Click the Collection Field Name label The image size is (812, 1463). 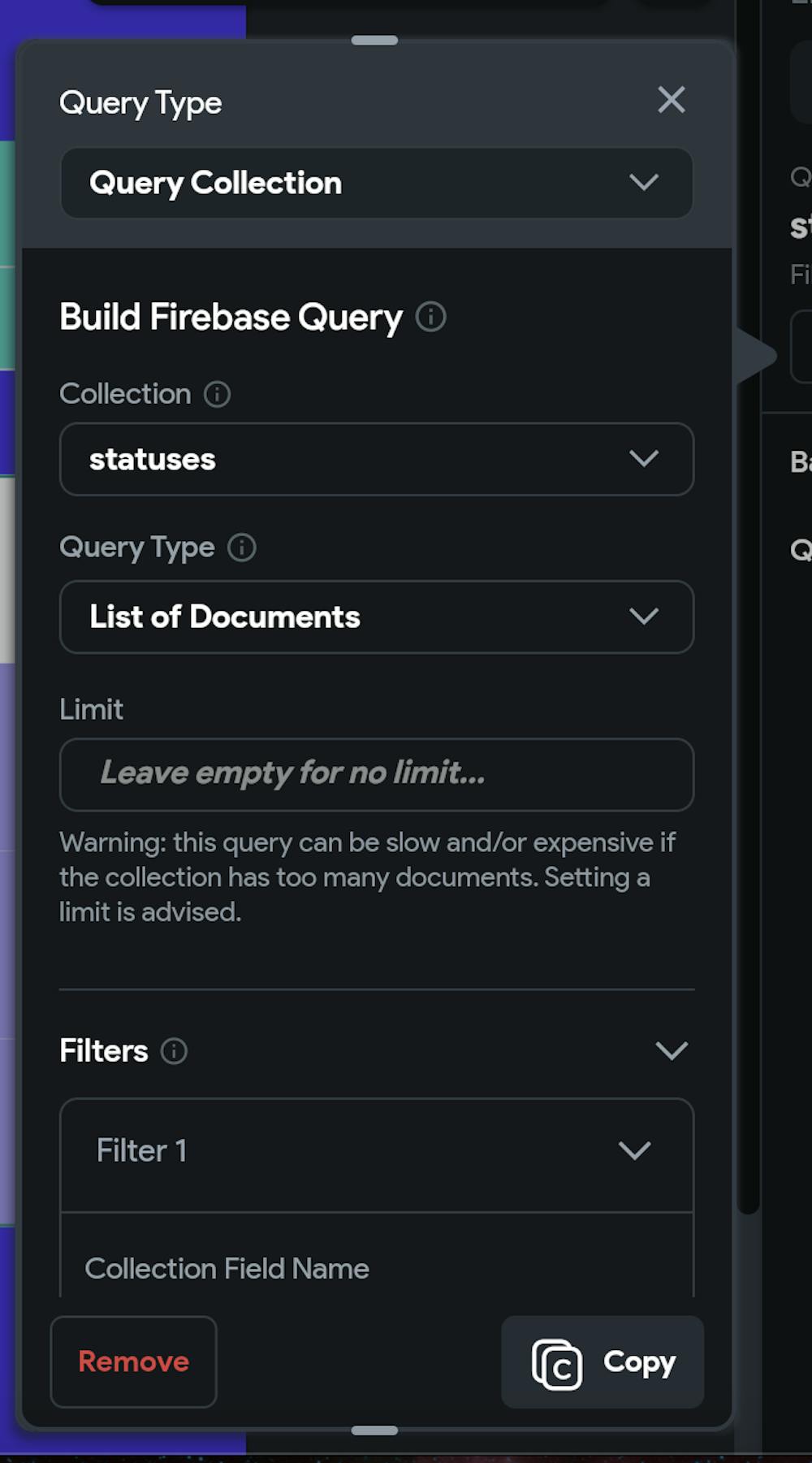coord(227,1269)
